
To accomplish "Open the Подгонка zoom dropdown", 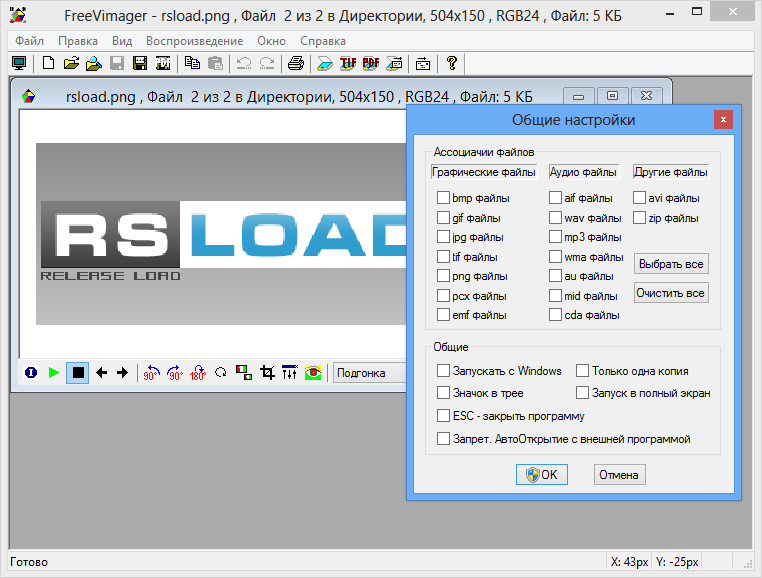I will (369, 373).
